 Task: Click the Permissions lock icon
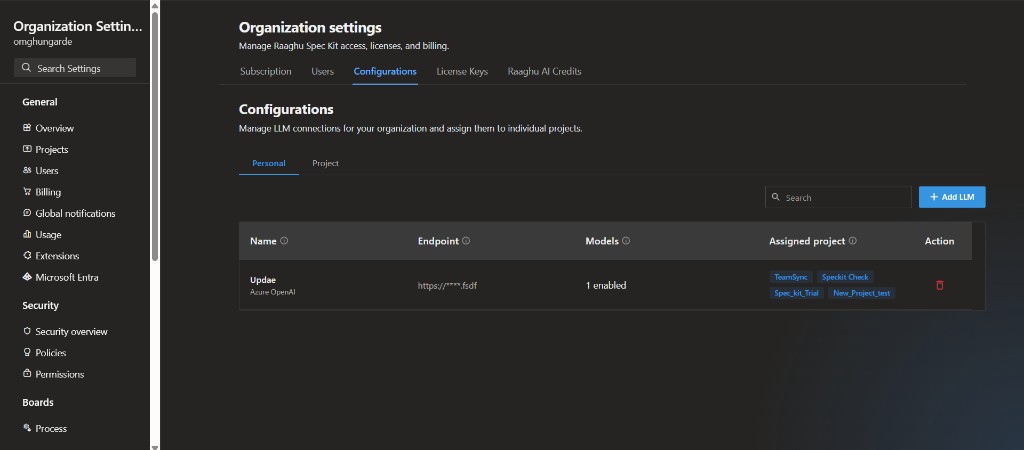(27, 374)
